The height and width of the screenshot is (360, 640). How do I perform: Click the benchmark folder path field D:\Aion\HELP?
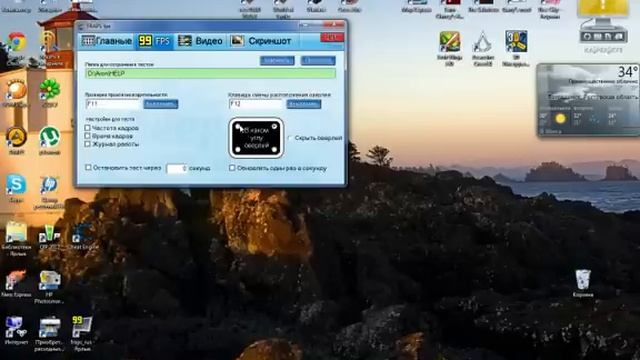(x=210, y=73)
